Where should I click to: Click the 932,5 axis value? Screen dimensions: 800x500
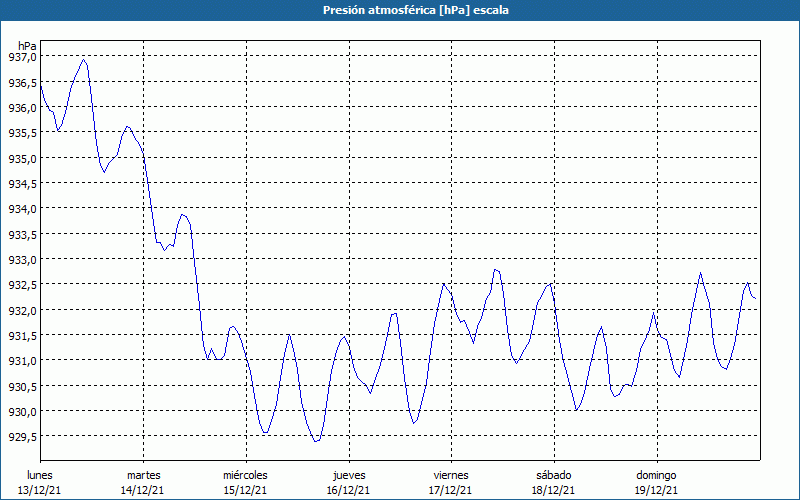(x=22, y=285)
